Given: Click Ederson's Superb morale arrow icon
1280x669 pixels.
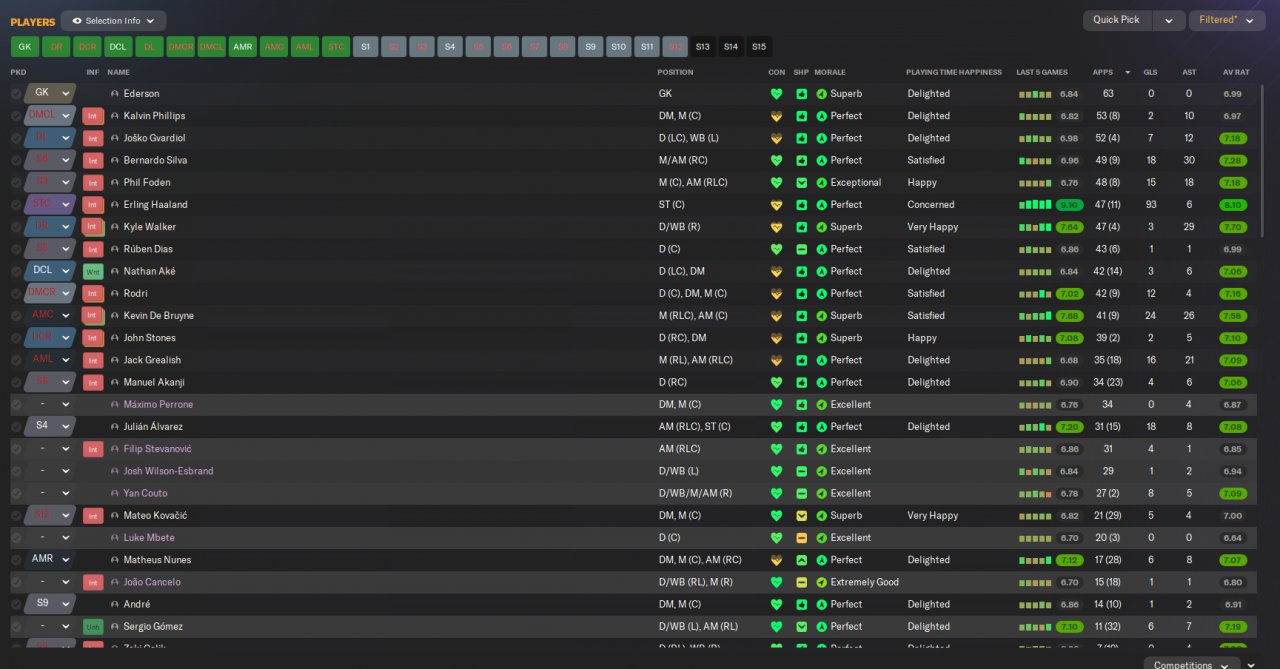Looking at the screenshot, I should (822, 94).
